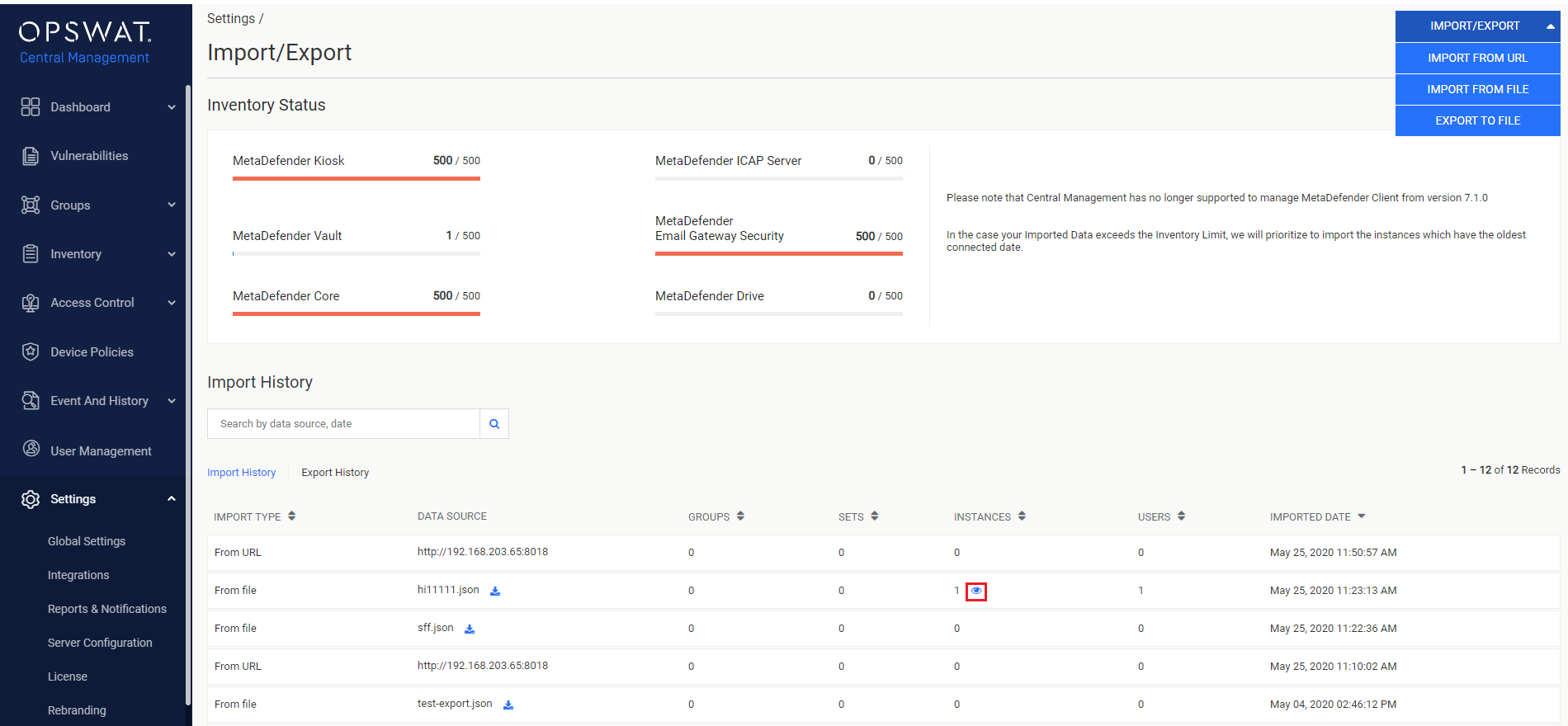
Task: Click the Event And History icon
Action: coord(31,401)
